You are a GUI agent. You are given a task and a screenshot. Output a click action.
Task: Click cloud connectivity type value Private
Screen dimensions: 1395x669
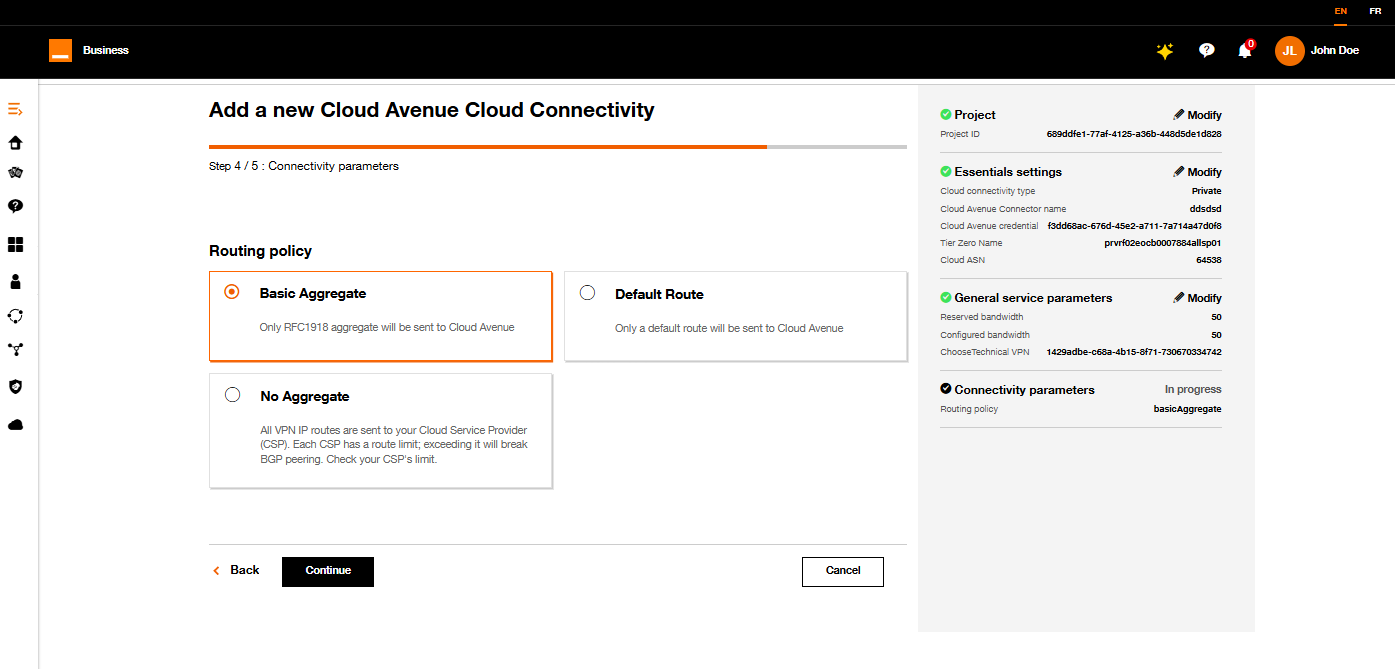pos(1206,191)
